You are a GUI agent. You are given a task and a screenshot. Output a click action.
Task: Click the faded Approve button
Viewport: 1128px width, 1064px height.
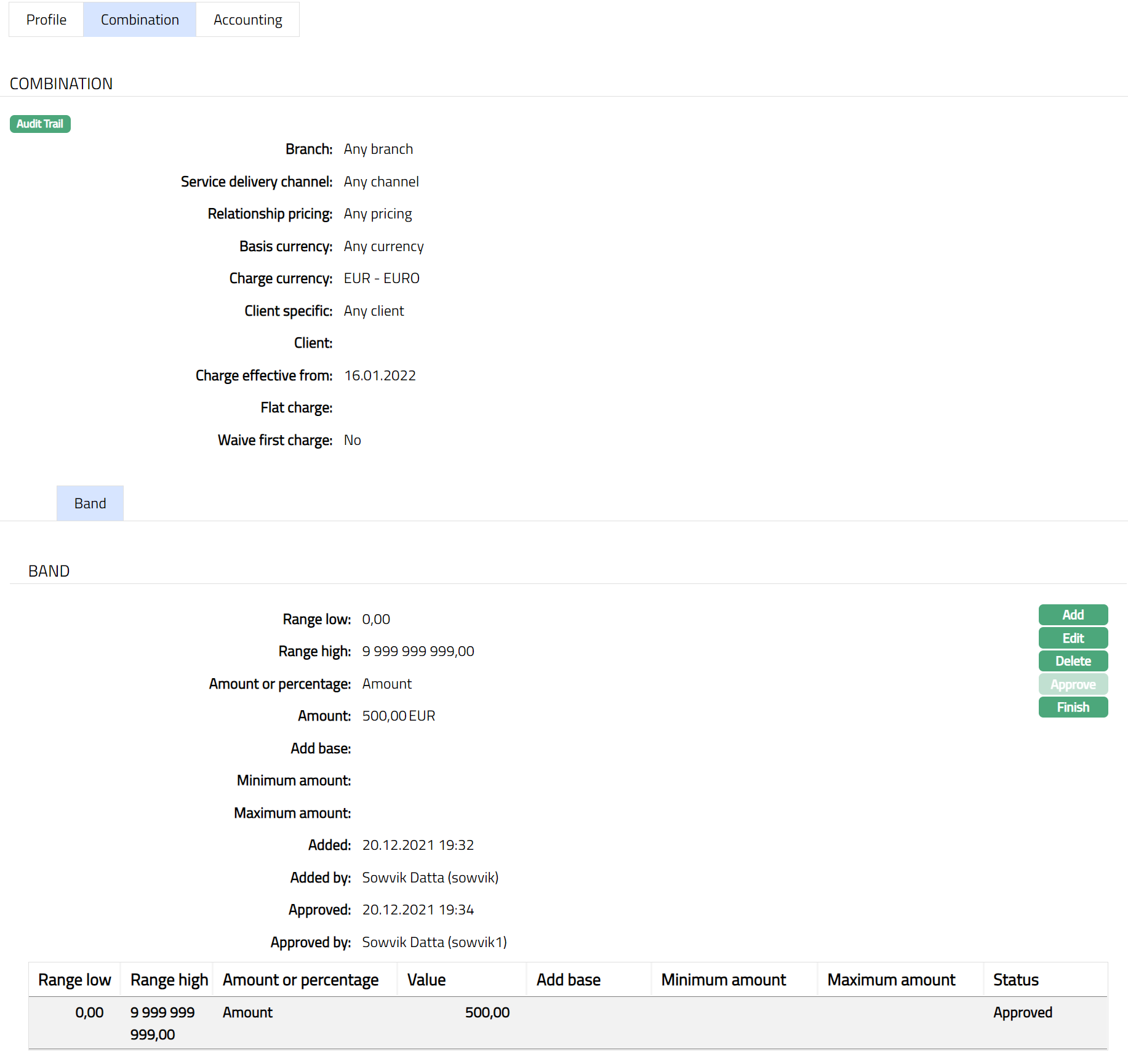click(x=1073, y=684)
